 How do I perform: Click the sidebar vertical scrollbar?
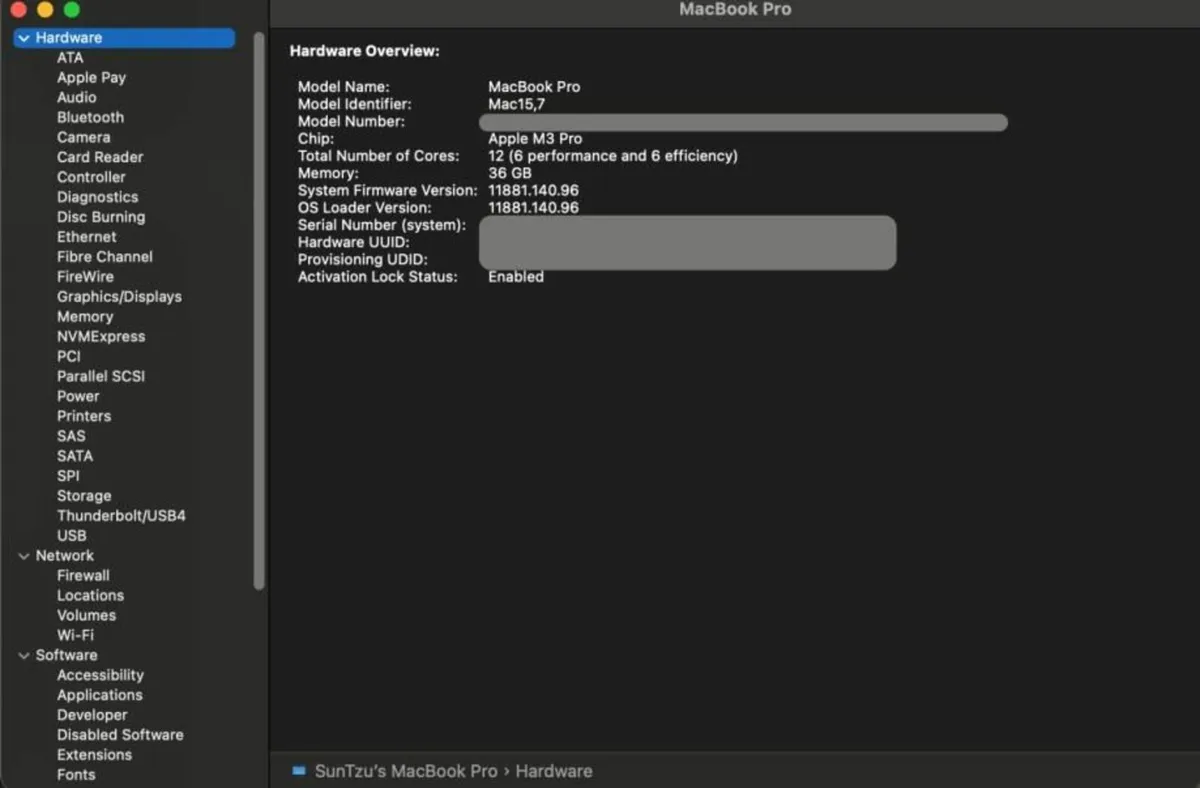point(260,310)
